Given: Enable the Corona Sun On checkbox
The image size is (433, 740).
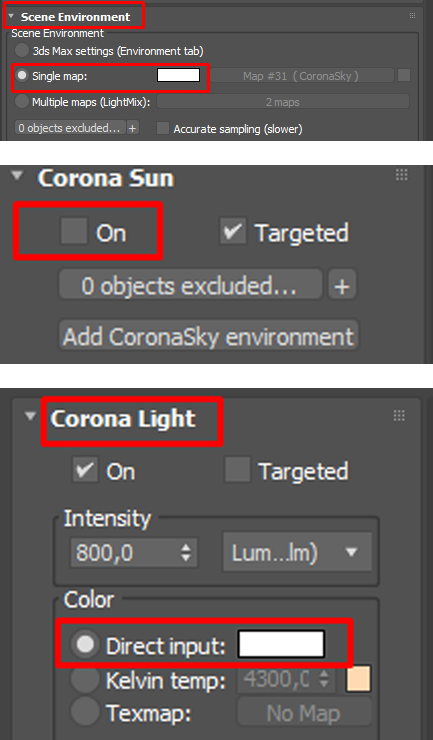Looking at the screenshot, I should [x=74, y=231].
